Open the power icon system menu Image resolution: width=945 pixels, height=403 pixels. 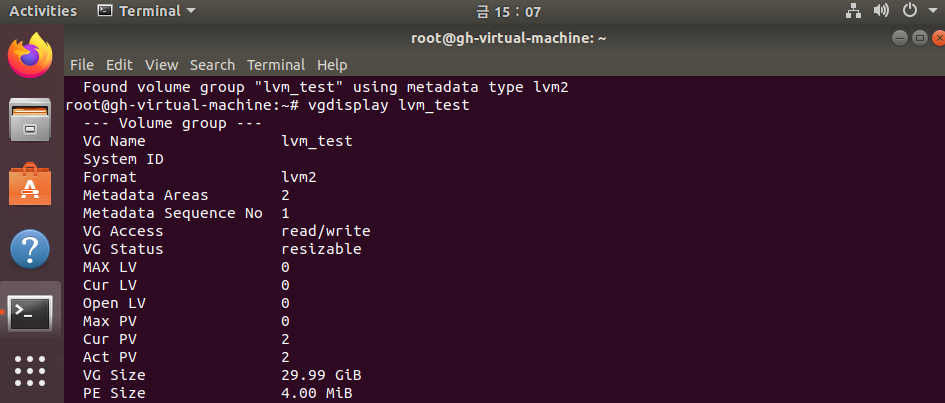tap(909, 11)
